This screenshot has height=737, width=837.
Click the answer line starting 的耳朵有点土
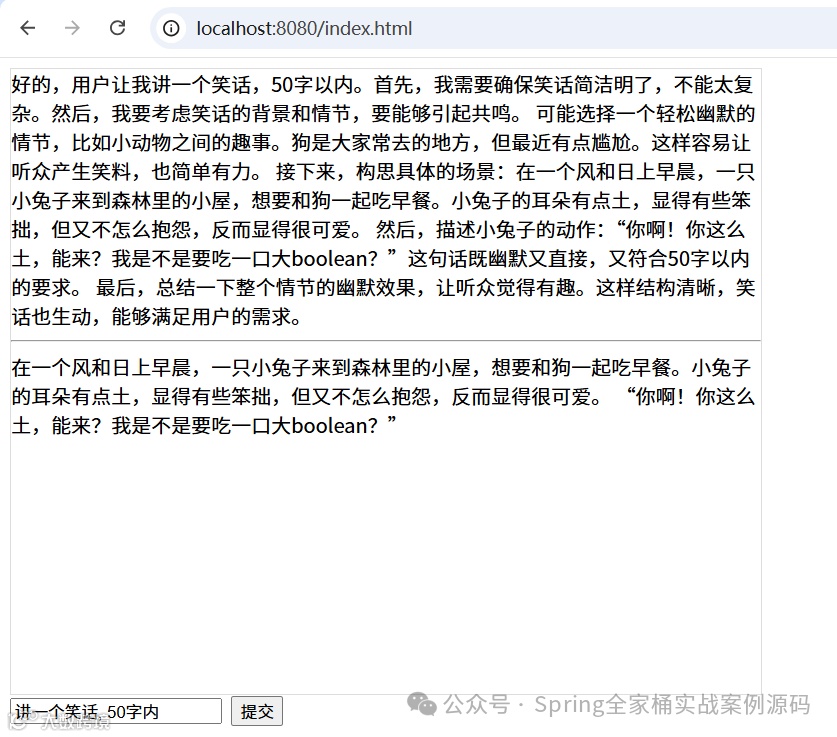tap(383, 397)
